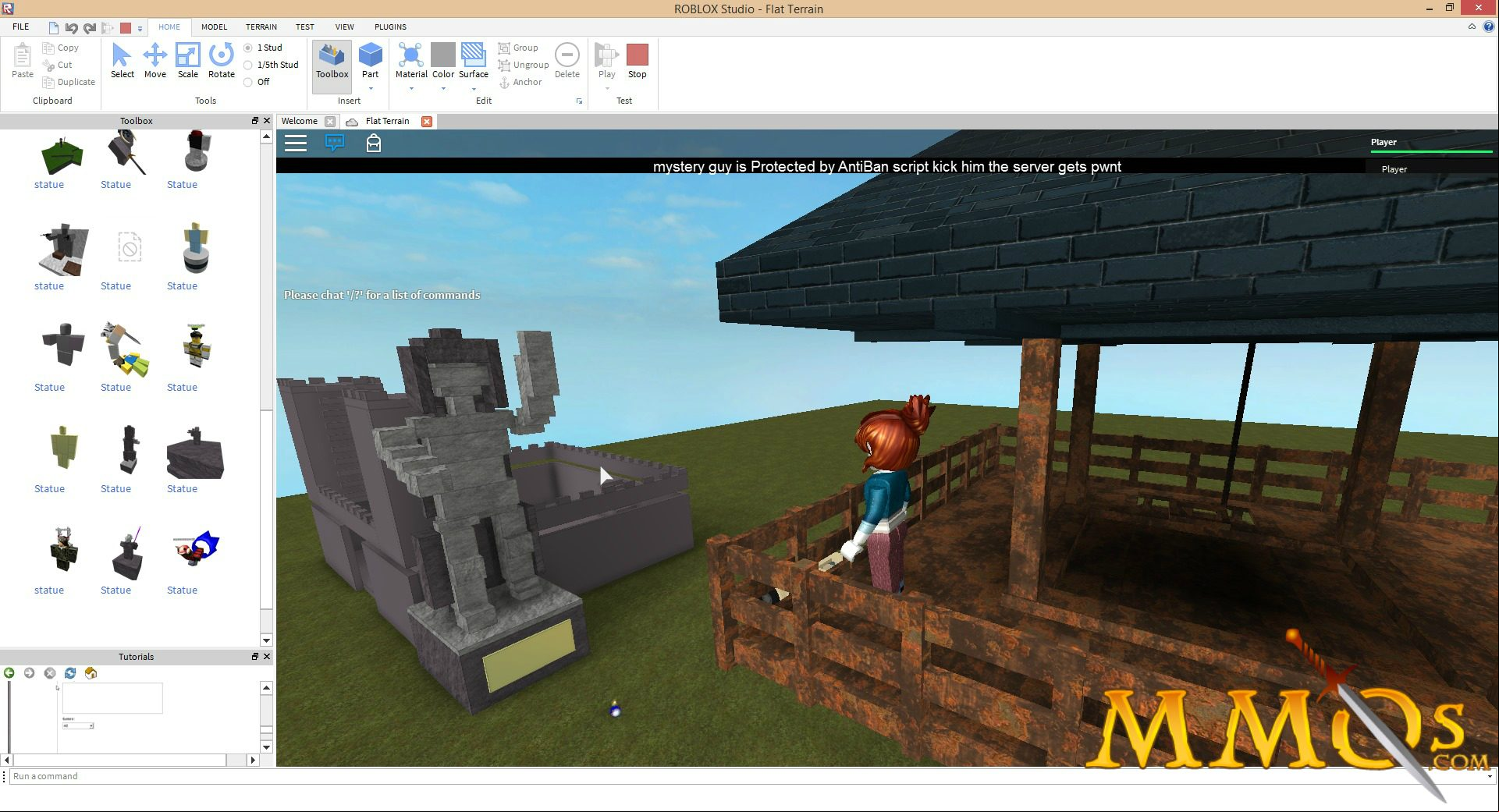The width and height of the screenshot is (1499, 812).
Task: Collapse the ribbon with top-right chevron
Action: point(1472,27)
